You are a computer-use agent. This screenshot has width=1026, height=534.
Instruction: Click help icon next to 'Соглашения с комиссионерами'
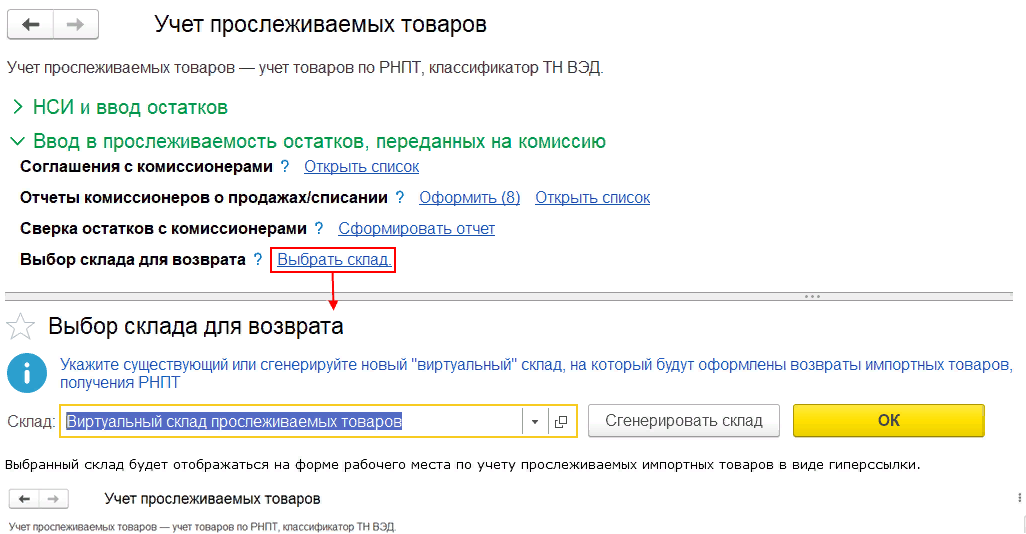pos(284,167)
